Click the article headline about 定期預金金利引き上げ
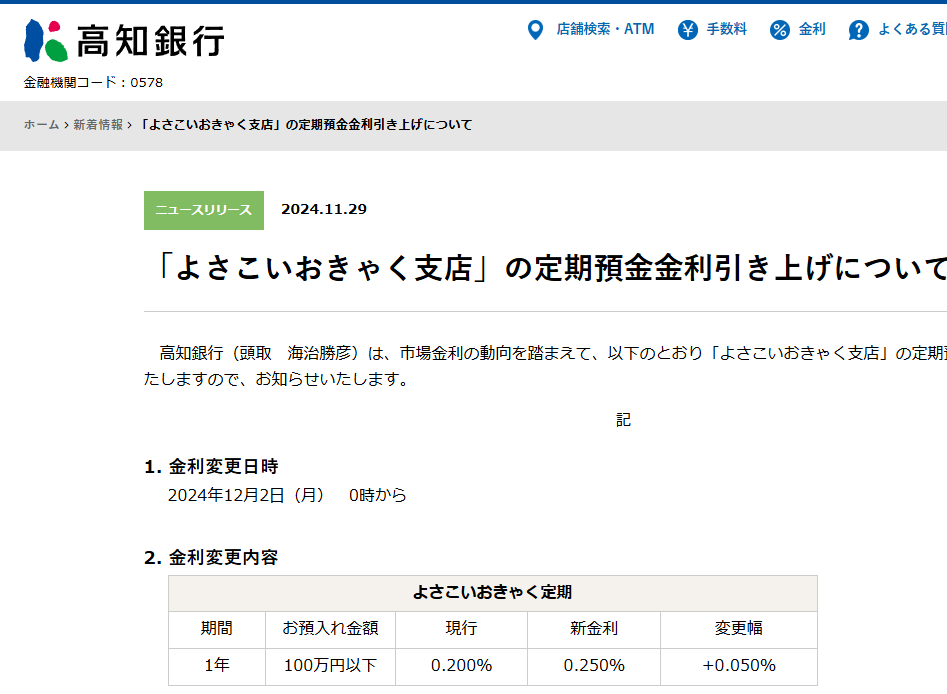This screenshot has height=694, width=947. tap(550, 268)
